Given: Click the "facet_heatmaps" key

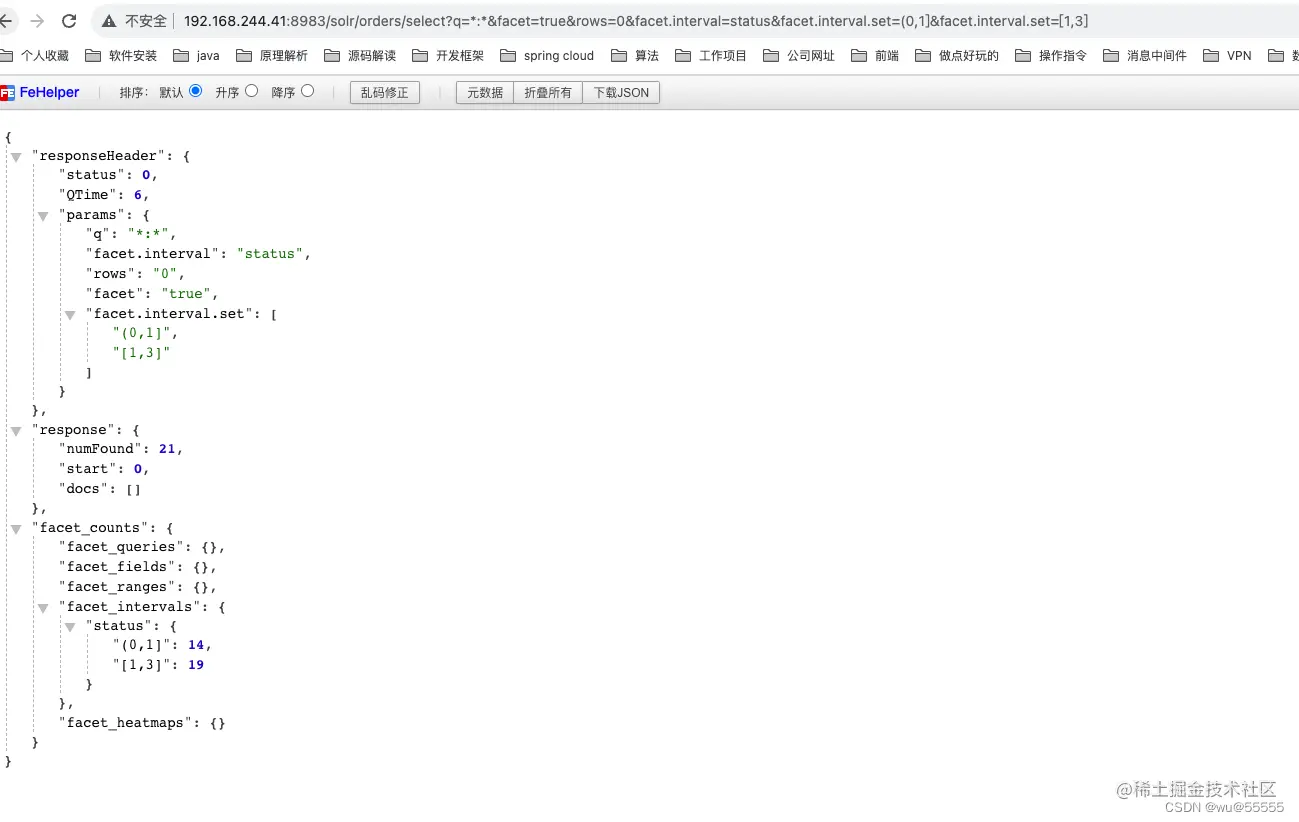Looking at the screenshot, I should (125, 723).
